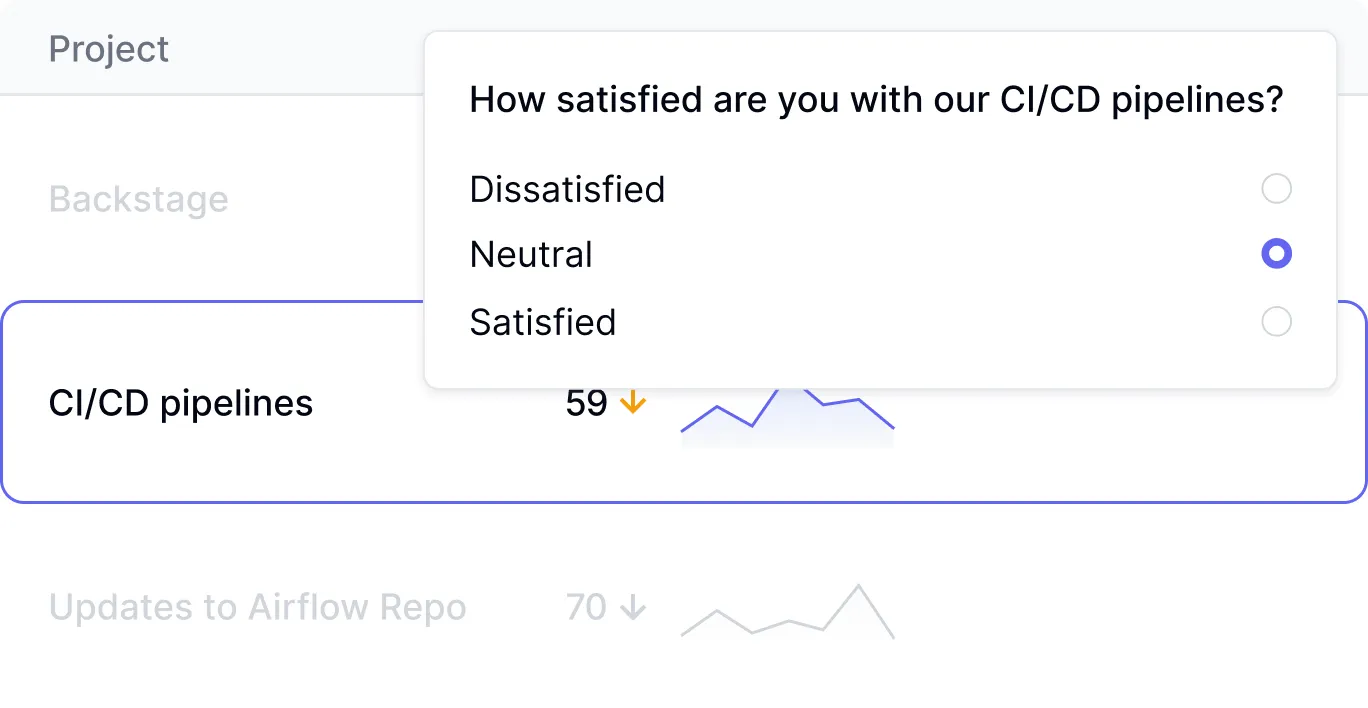Click blank space inside selected CI/CD row
The image size is (1368, 708).
pyautogui.click(x=1100, y=450)
